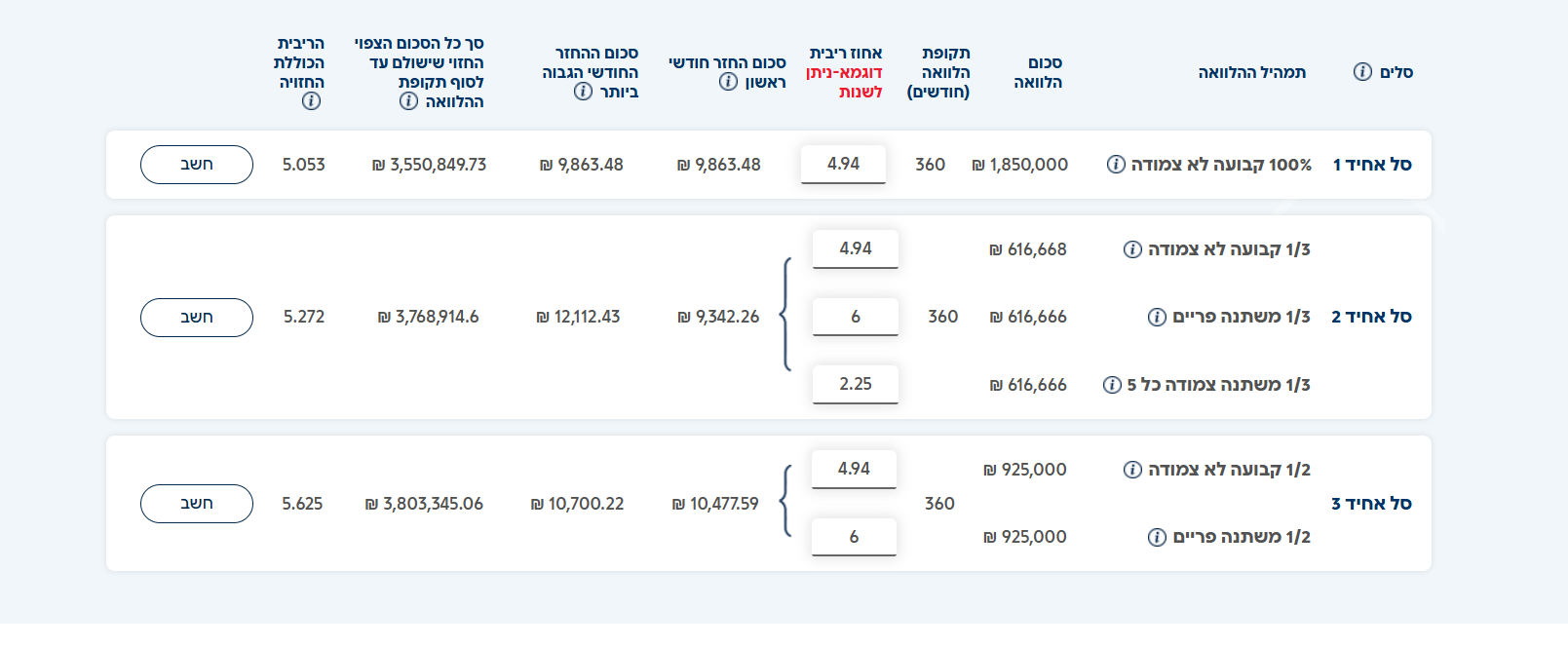Open info for 1/2 קבועה לא צמודה
Screen dimensions: 1568x647
[1132, 470]
